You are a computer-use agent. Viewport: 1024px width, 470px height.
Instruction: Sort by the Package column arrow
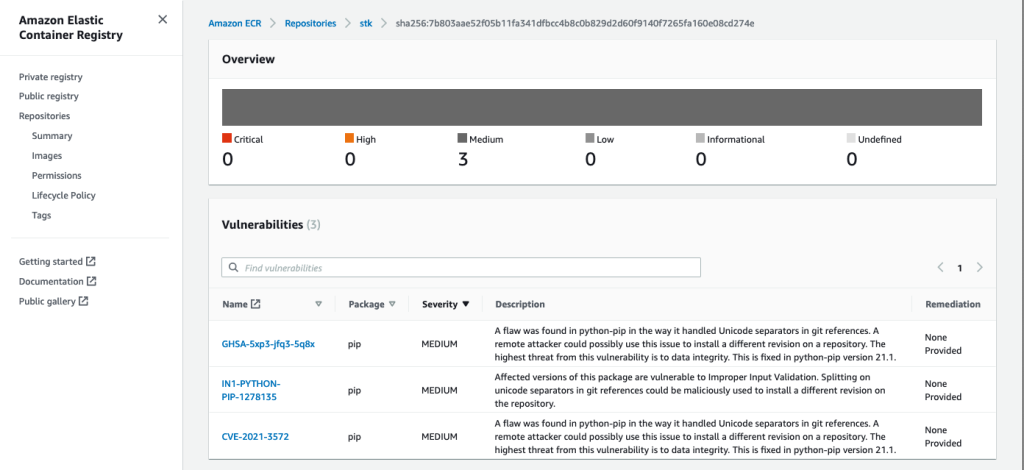[392, 304]
